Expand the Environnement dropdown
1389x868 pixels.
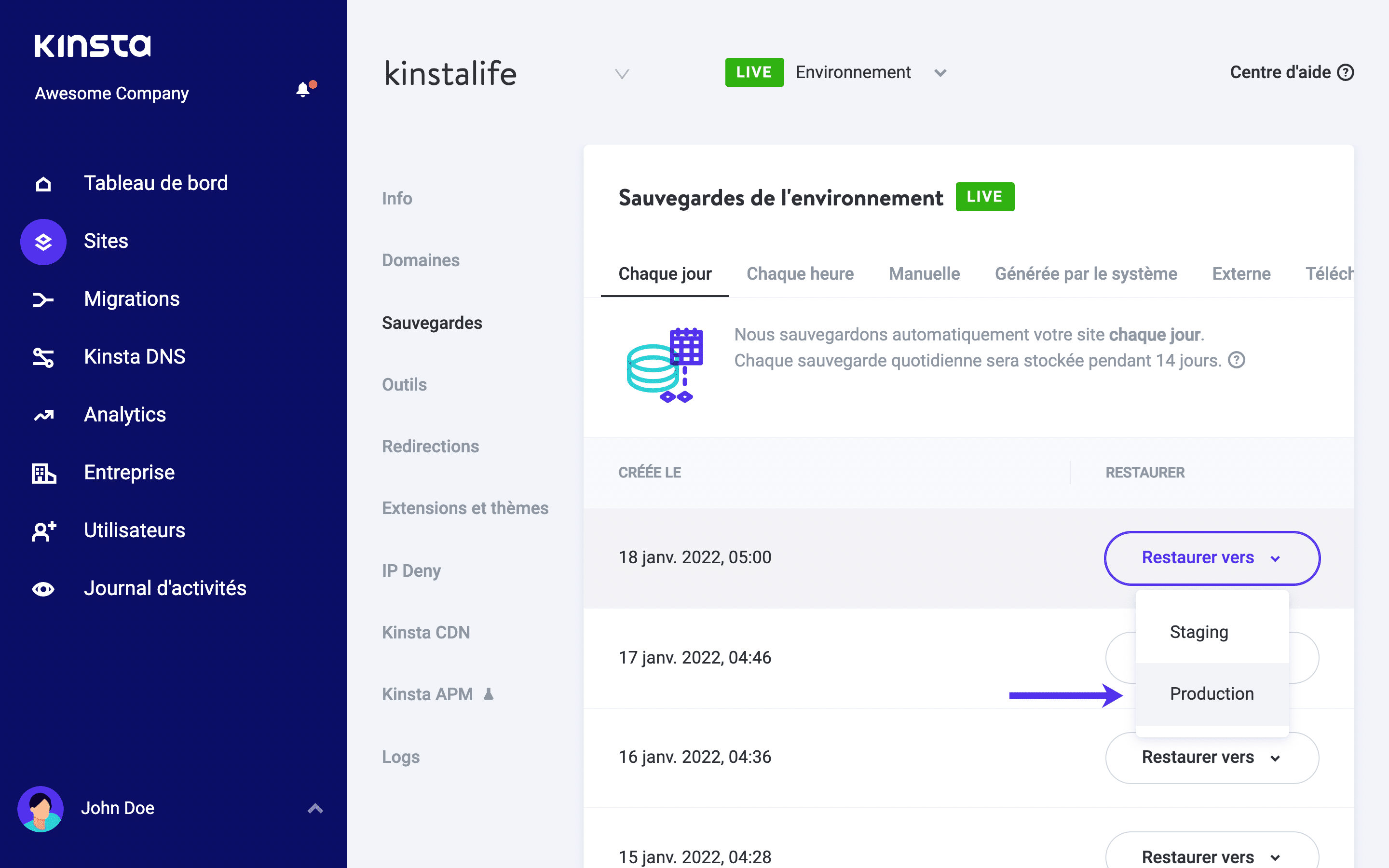click(x=940, y=73)
